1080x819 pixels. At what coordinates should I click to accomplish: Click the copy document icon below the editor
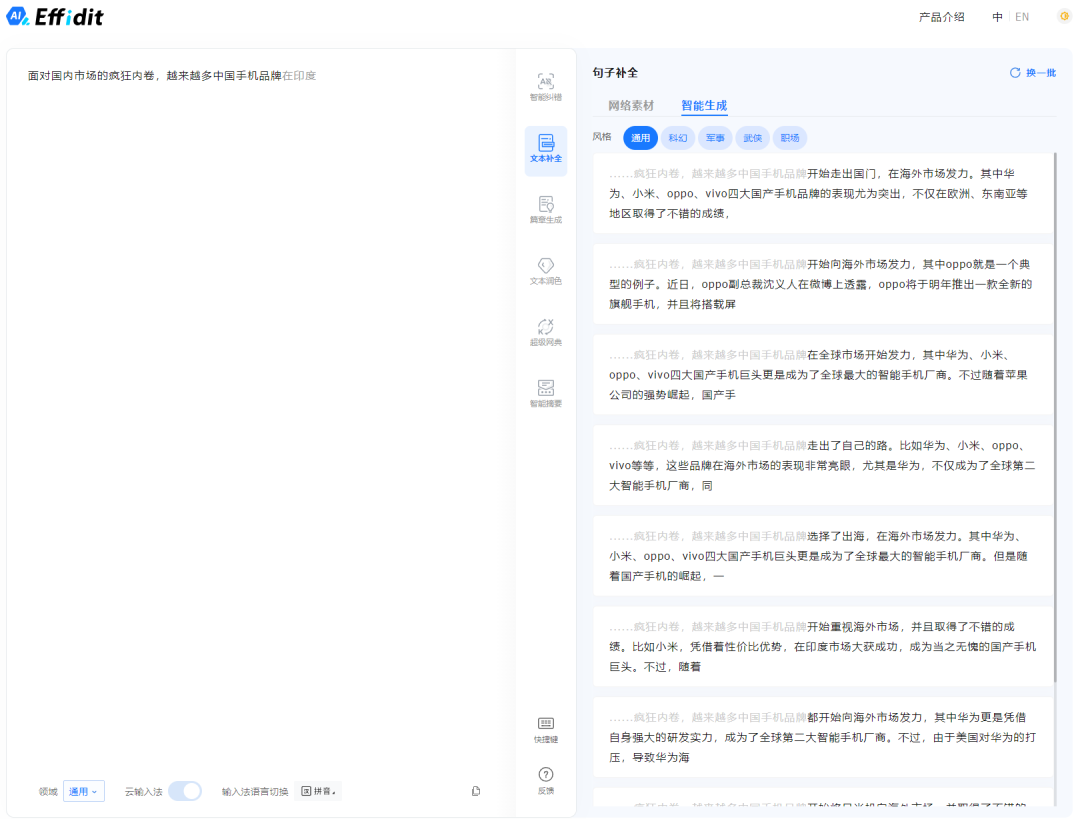coord(477,791)
